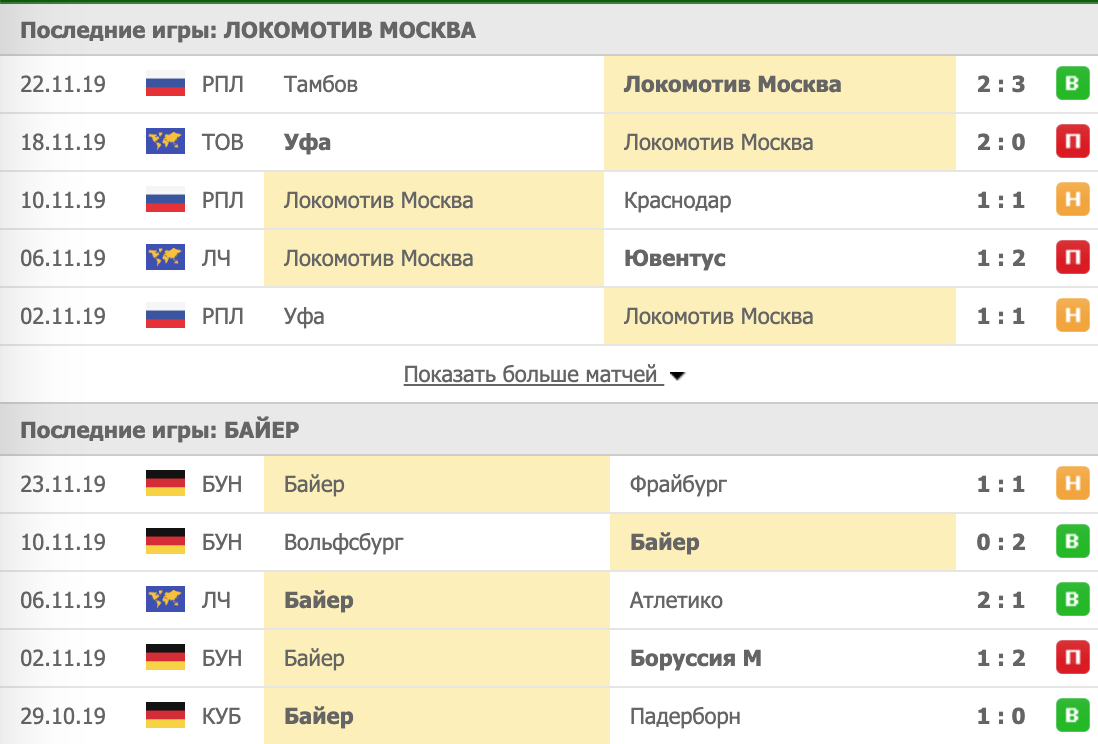Click the orange Н badge for Краснодар match
Image resolution: width=1098 pixels, height=744 pixels.
tap(1072, 200)
